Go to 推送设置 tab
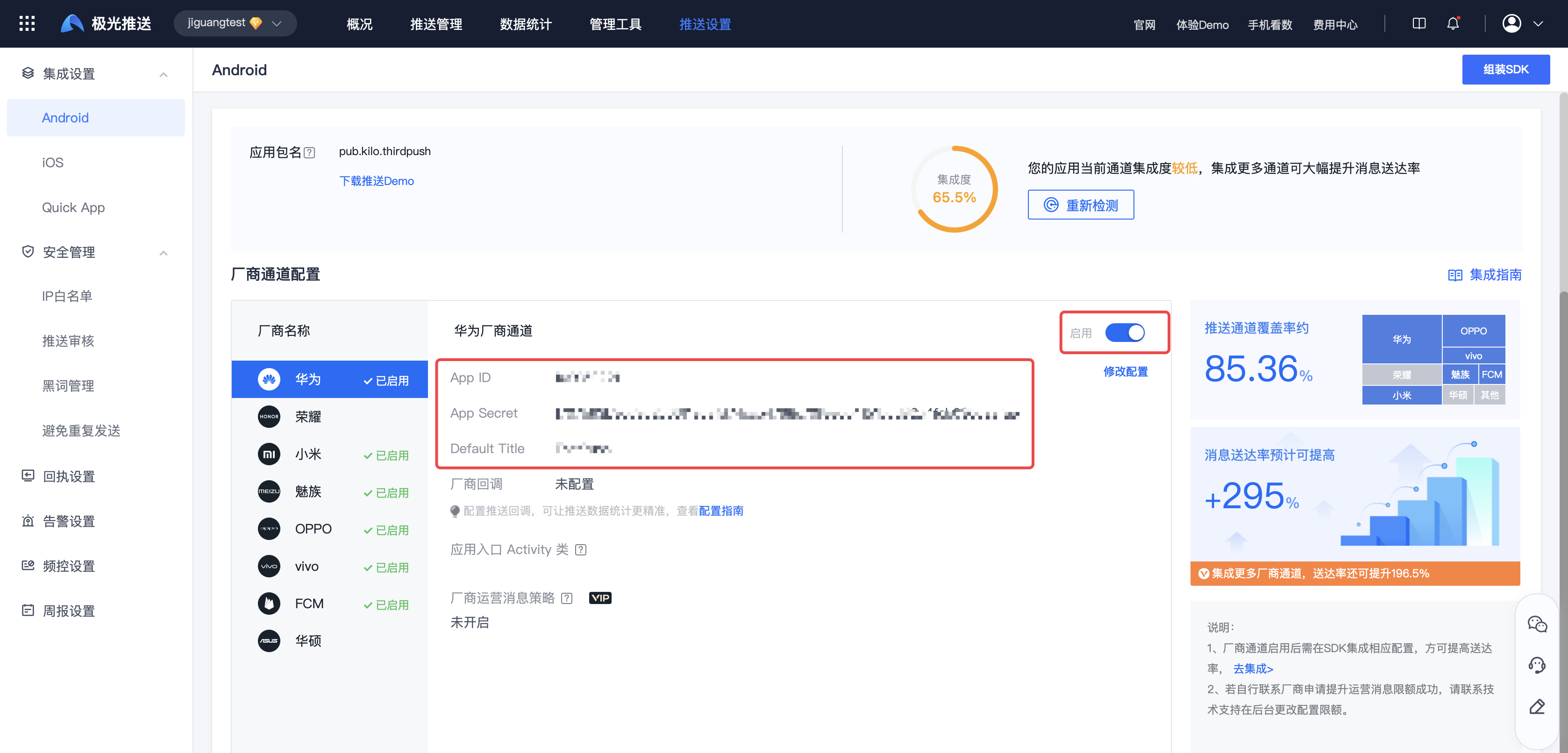The image size is (1568, 753). (x=705, y=24)
